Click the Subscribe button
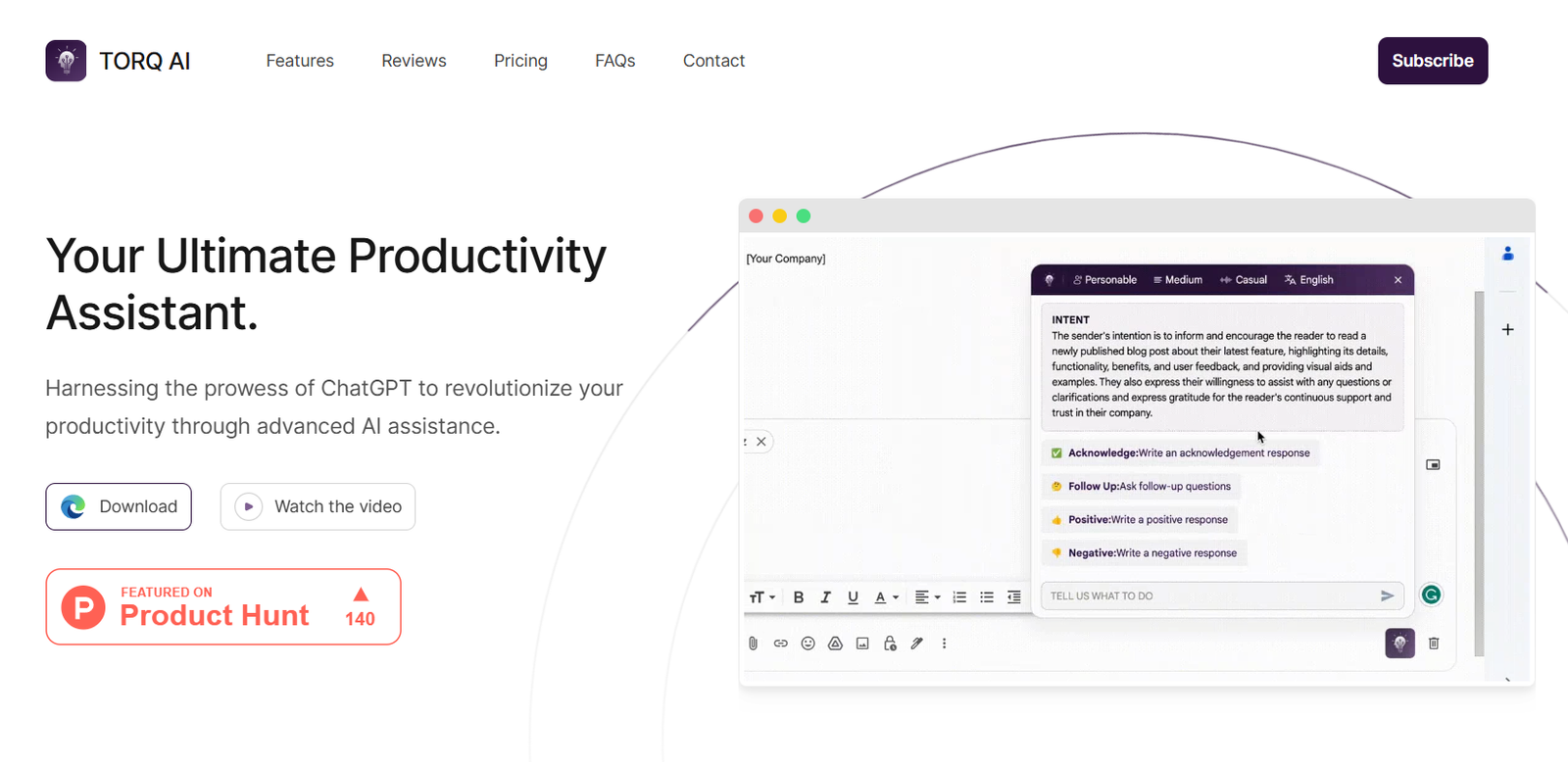The width and height of the screenshot is (1568, 762). click(1432, 61)
